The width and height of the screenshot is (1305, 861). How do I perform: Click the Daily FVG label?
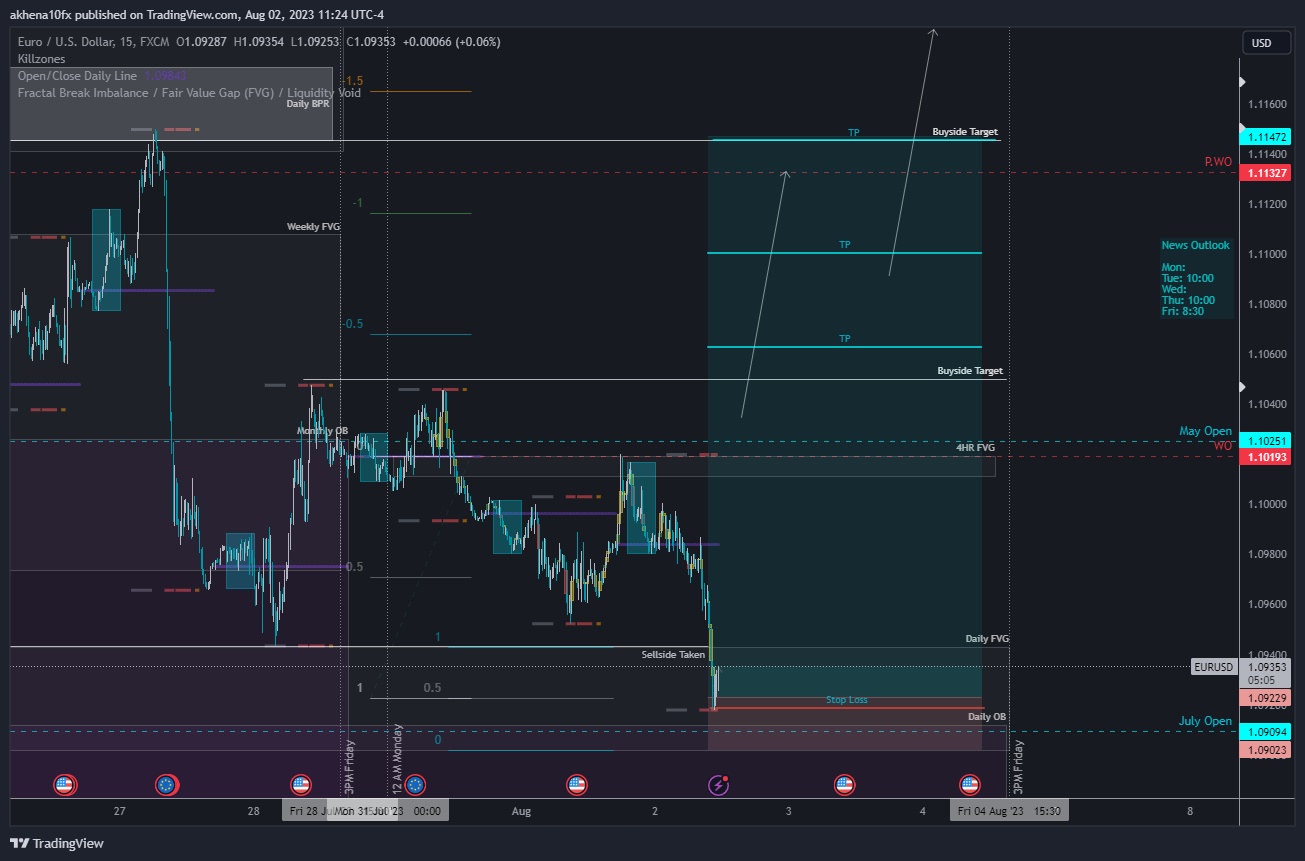pos(986,638)
